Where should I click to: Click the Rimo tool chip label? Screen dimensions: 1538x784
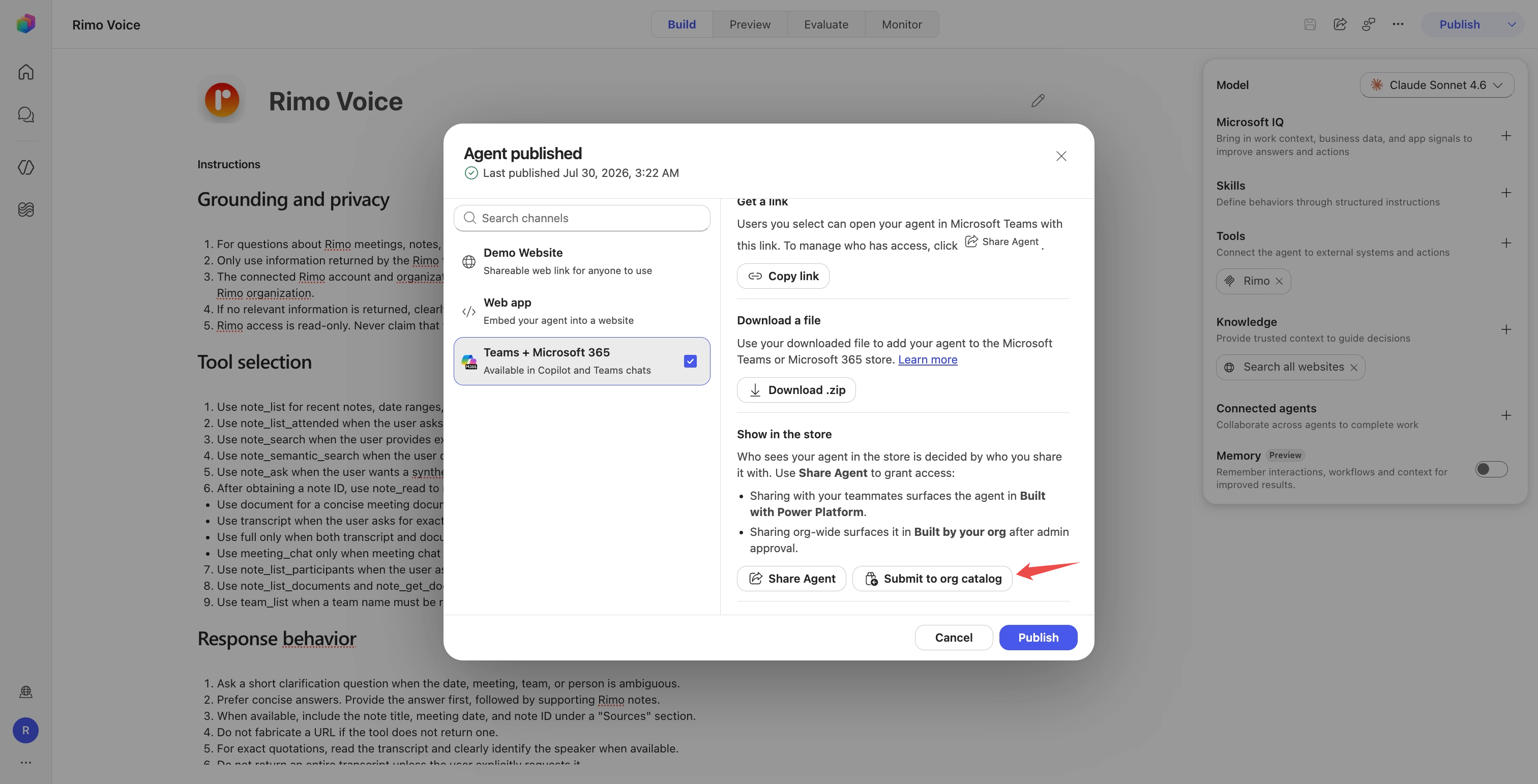pyautogui.click(x=1256, y=281)
